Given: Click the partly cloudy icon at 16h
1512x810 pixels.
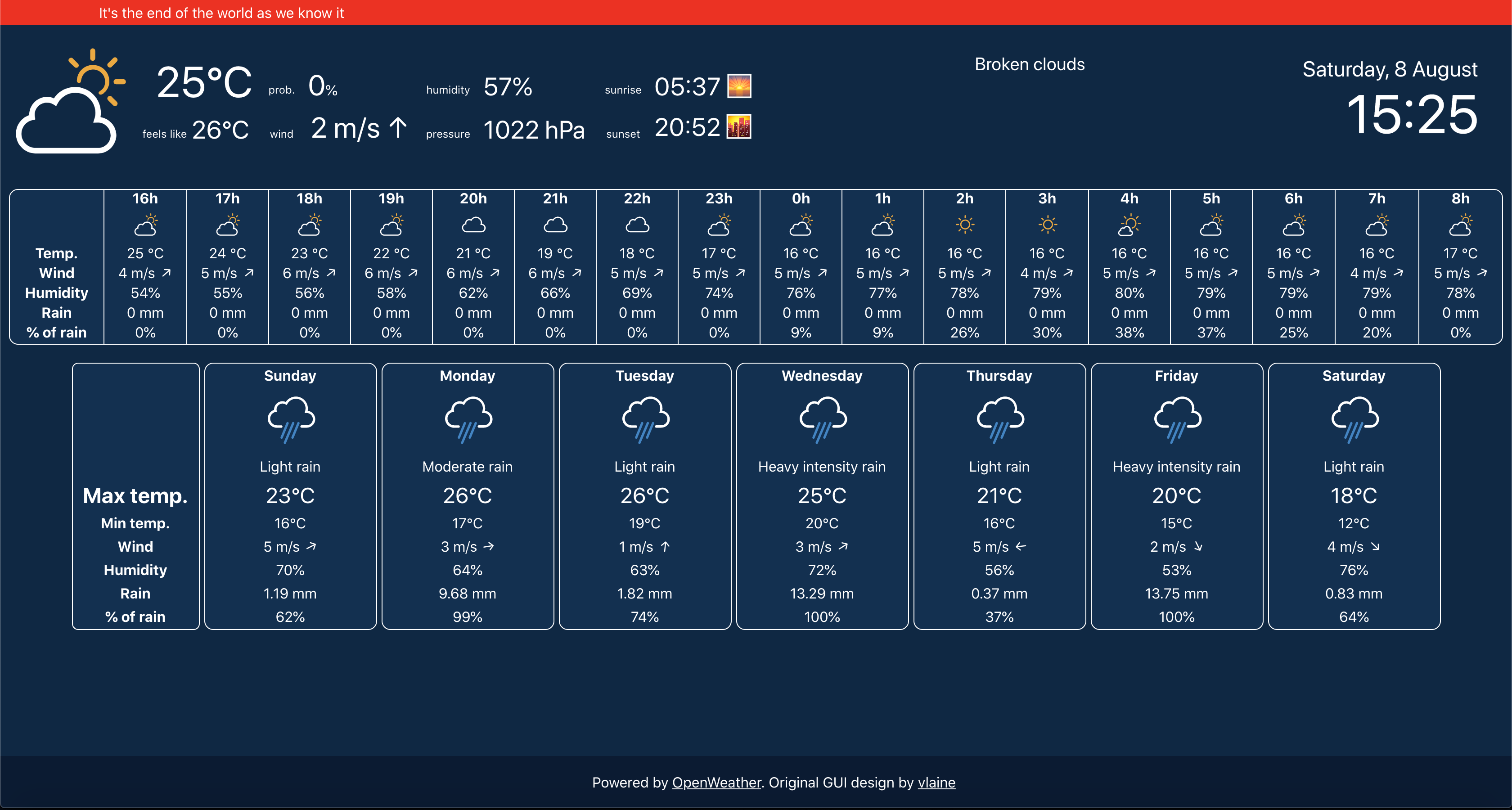Looking at the screenshot, I should tap(145, 225).
